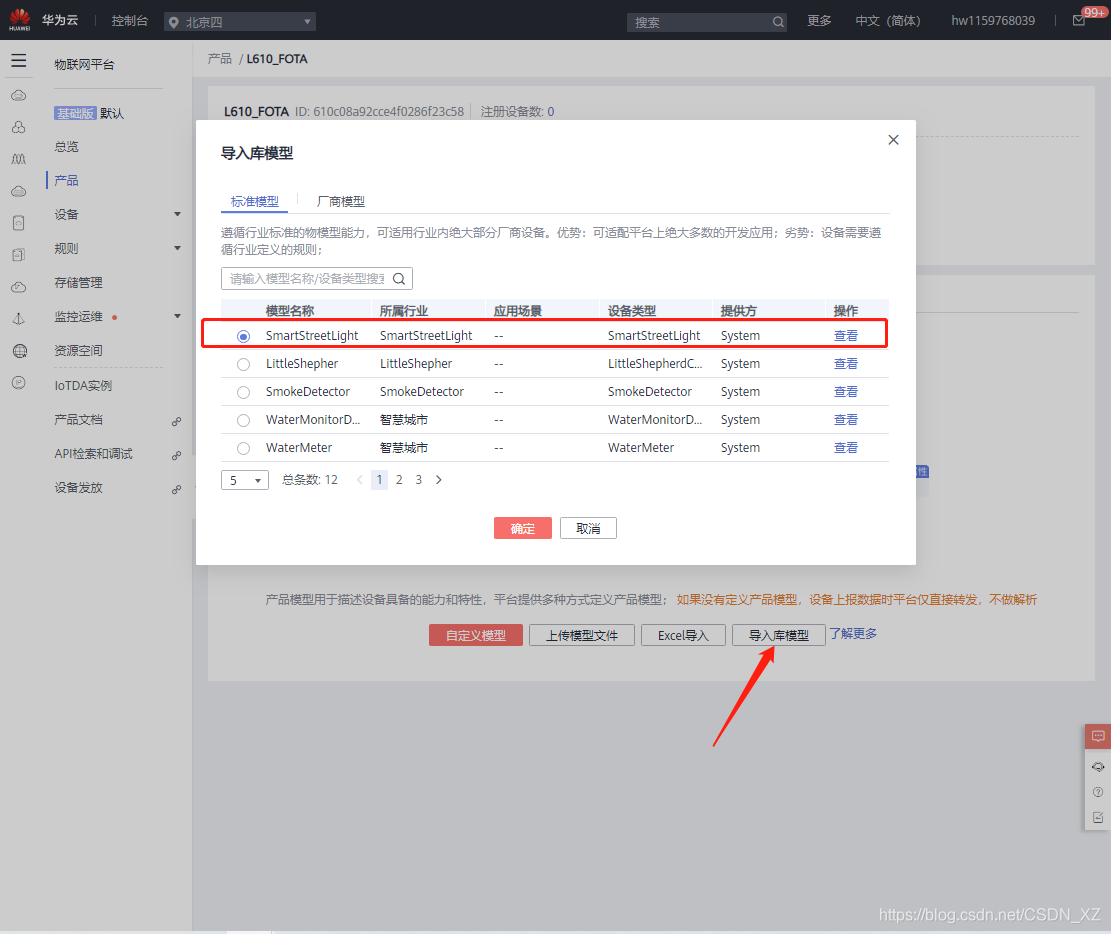Open the 控制台 console link
This screenshot has height=934, width=1111.
point(130,21)
